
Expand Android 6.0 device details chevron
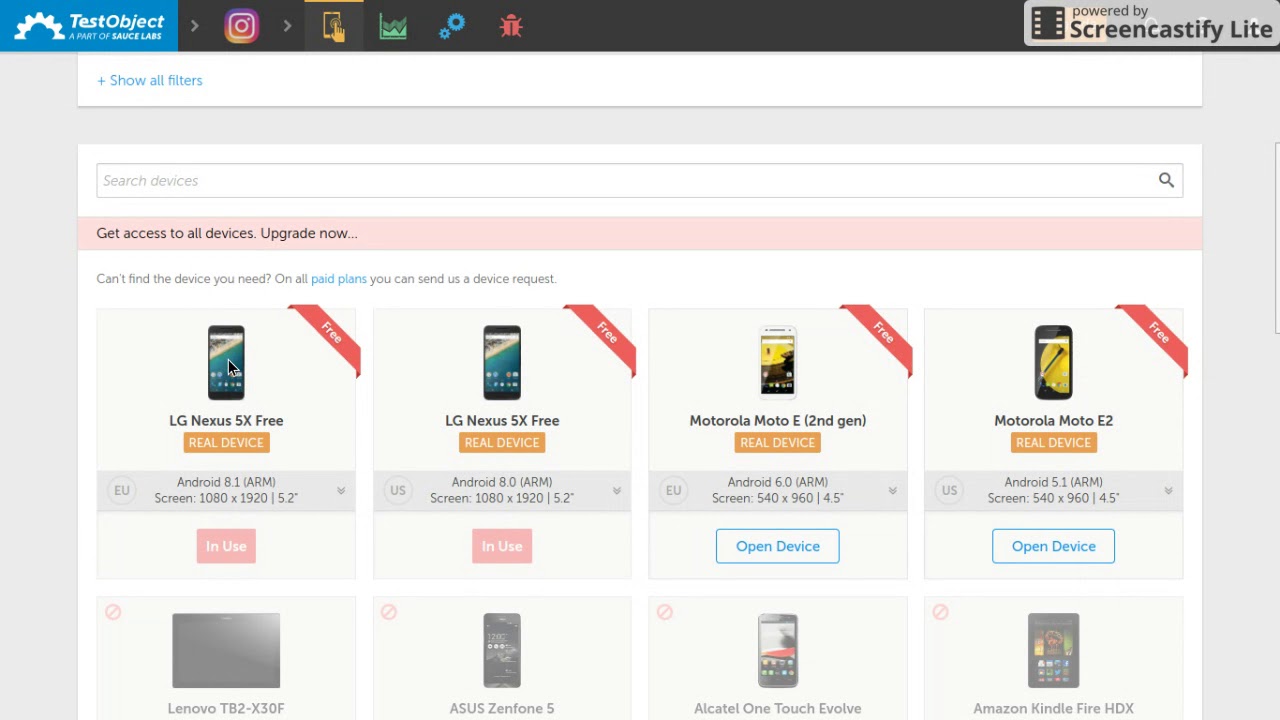pyautogui.click(x=893, y=490)
